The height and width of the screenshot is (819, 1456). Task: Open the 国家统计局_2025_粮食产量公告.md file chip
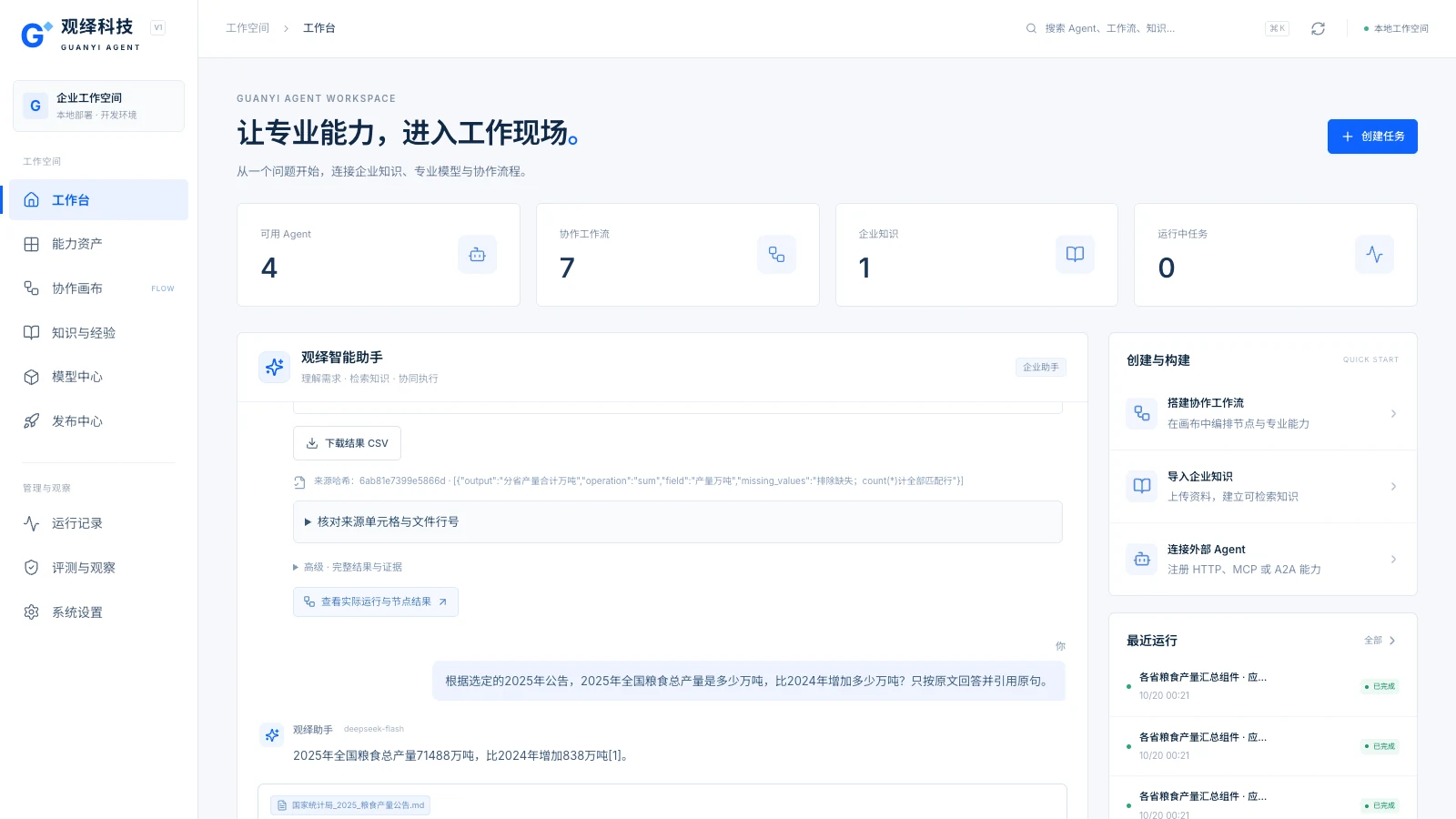tap(350, 805)
